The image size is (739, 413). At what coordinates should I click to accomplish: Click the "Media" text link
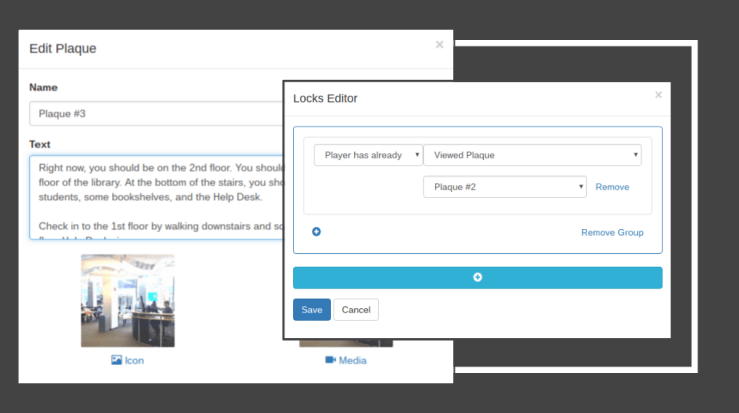tap(352, 360)
